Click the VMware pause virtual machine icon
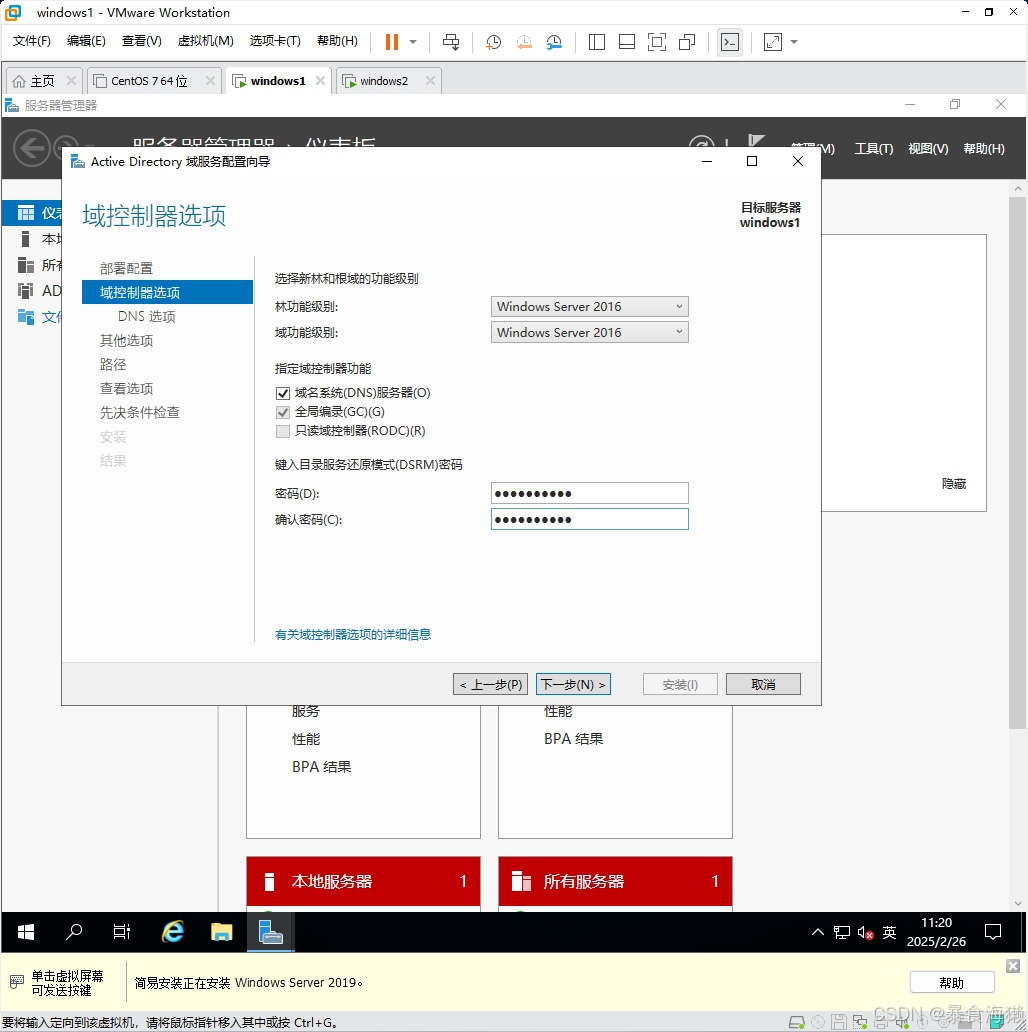1028x1032 pixels. point(392,42)
